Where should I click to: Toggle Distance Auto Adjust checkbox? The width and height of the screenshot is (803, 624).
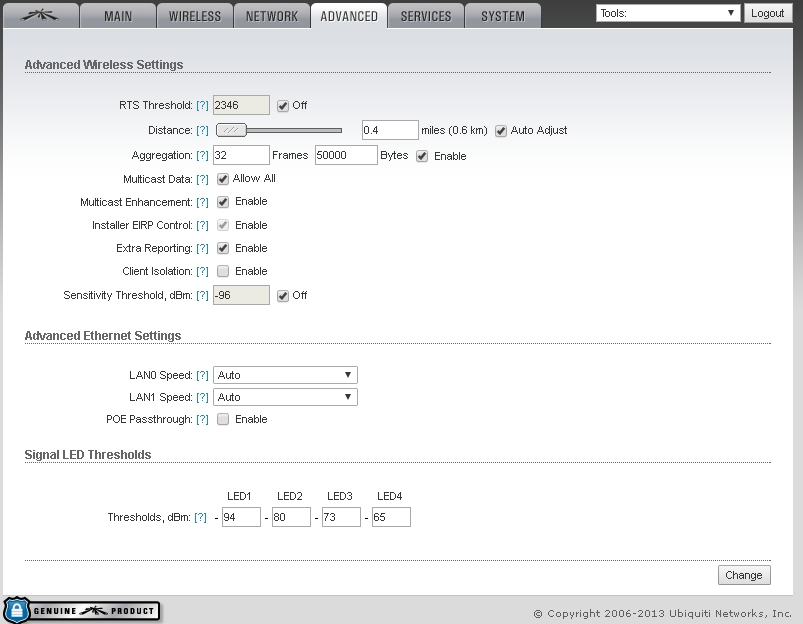501,131
